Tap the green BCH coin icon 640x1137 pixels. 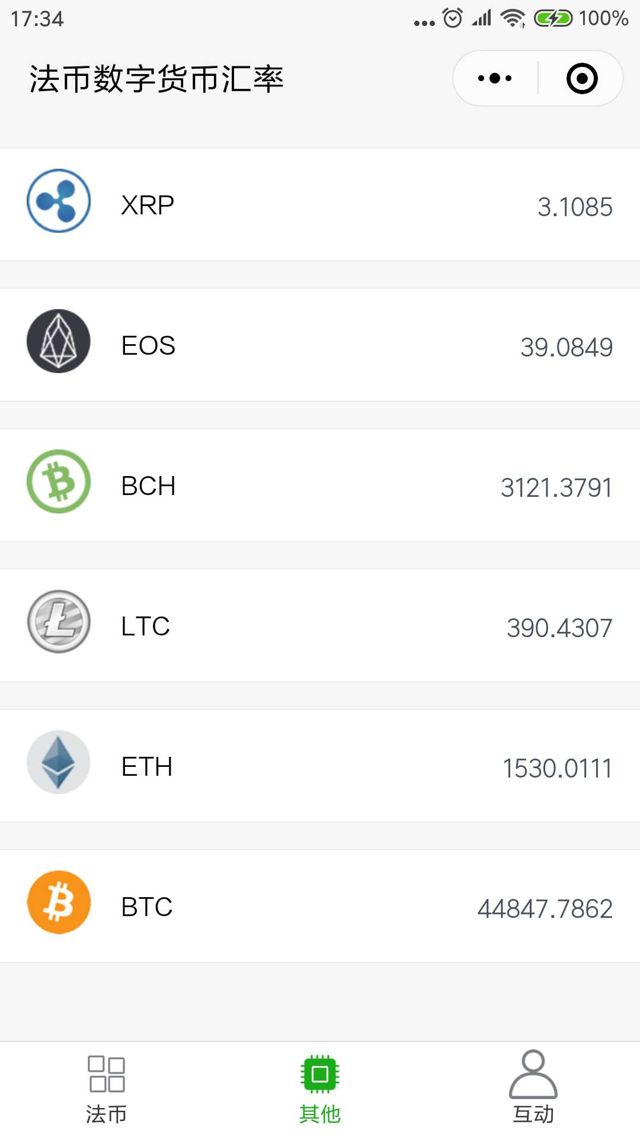pyautogui.click(x=58, y=482)
